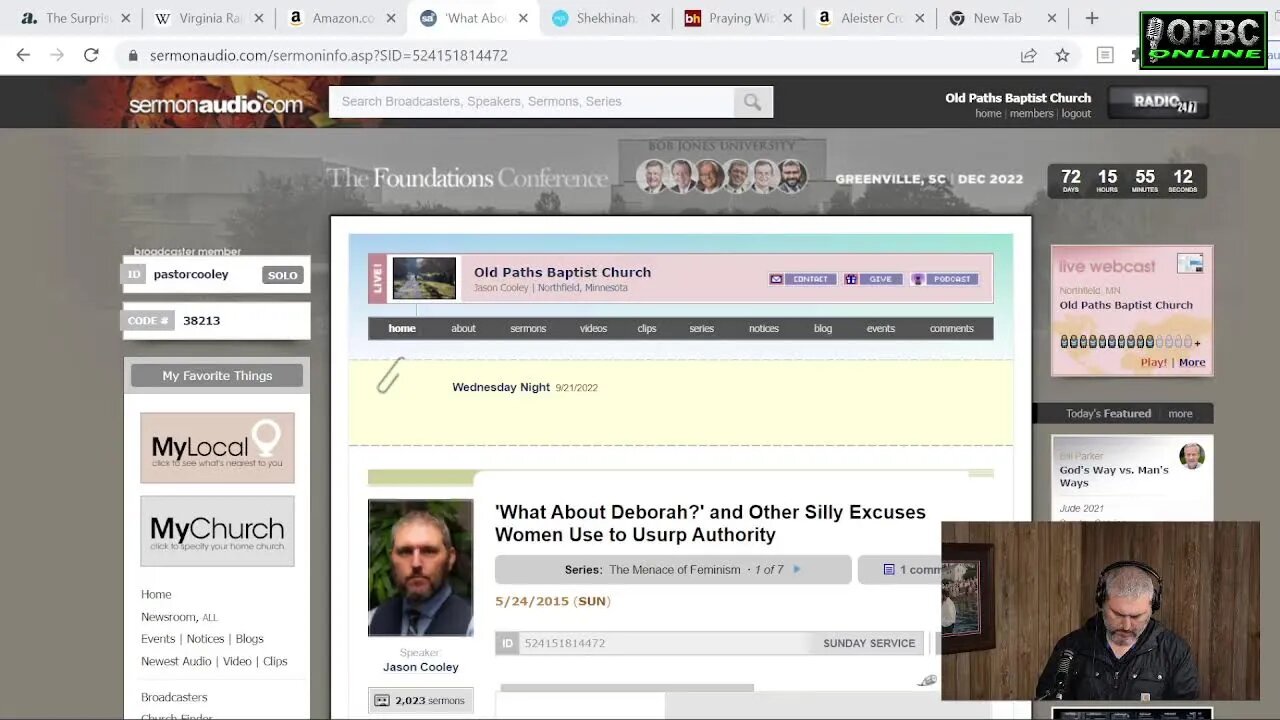Click the comment icon beside 1 comment
This screenshot has height=720, width=1280.
(888, 569)
